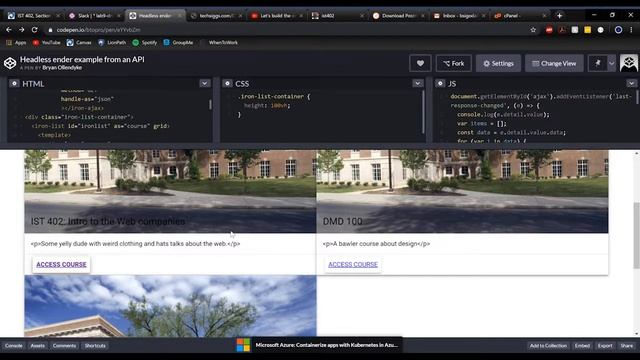Reload the page

click(x=35, y=30)
